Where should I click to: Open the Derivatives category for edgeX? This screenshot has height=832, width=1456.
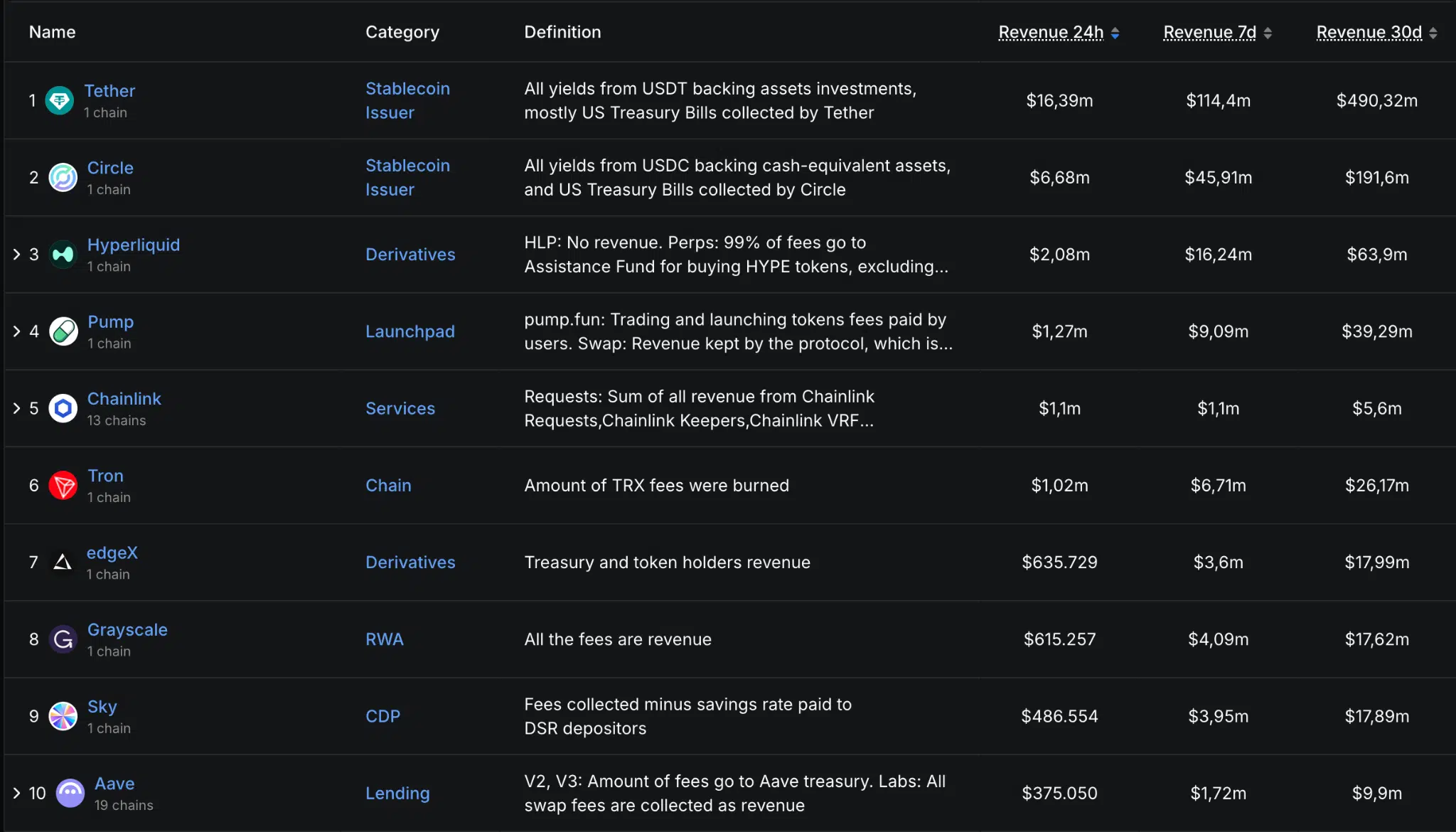pos(410,562)
